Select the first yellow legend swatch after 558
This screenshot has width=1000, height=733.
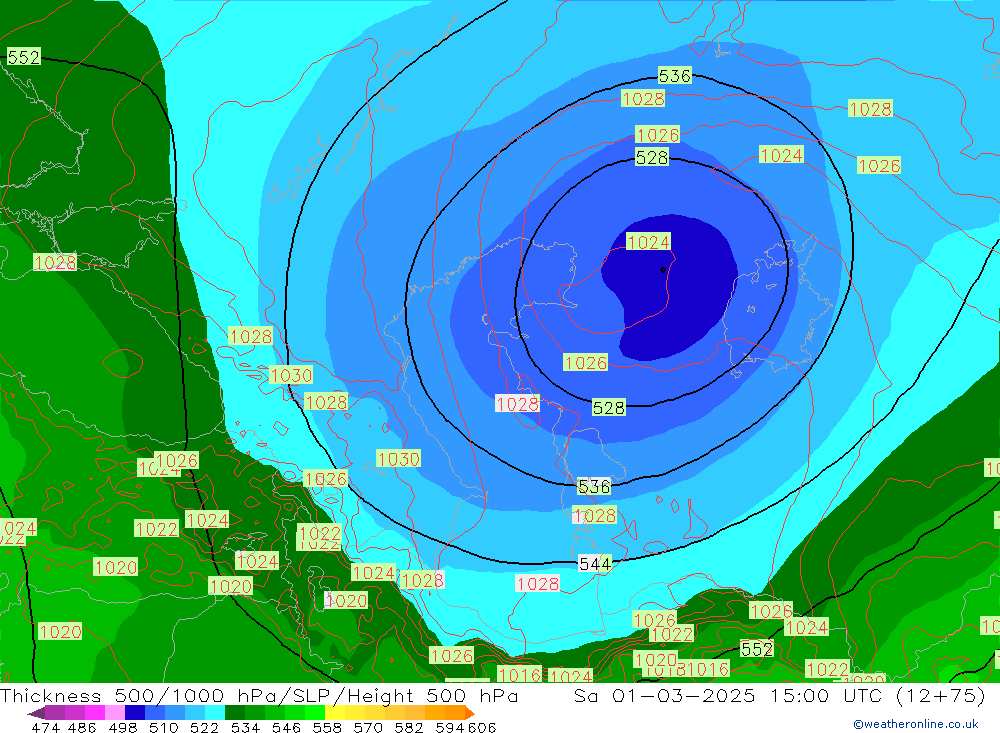[335, 713]
